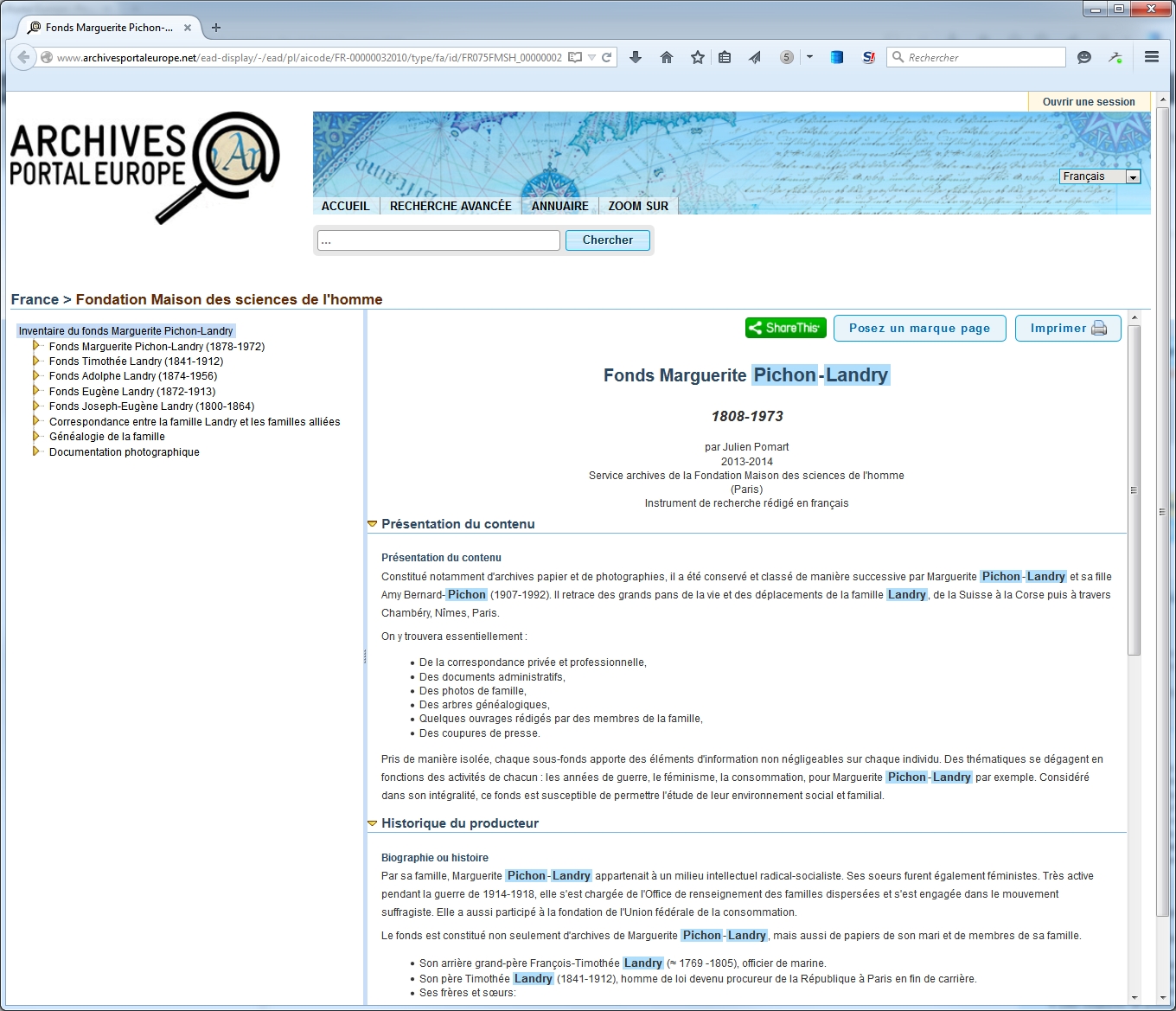
Task: Expand Généalogie de la famille node
Action: (36, 437)
